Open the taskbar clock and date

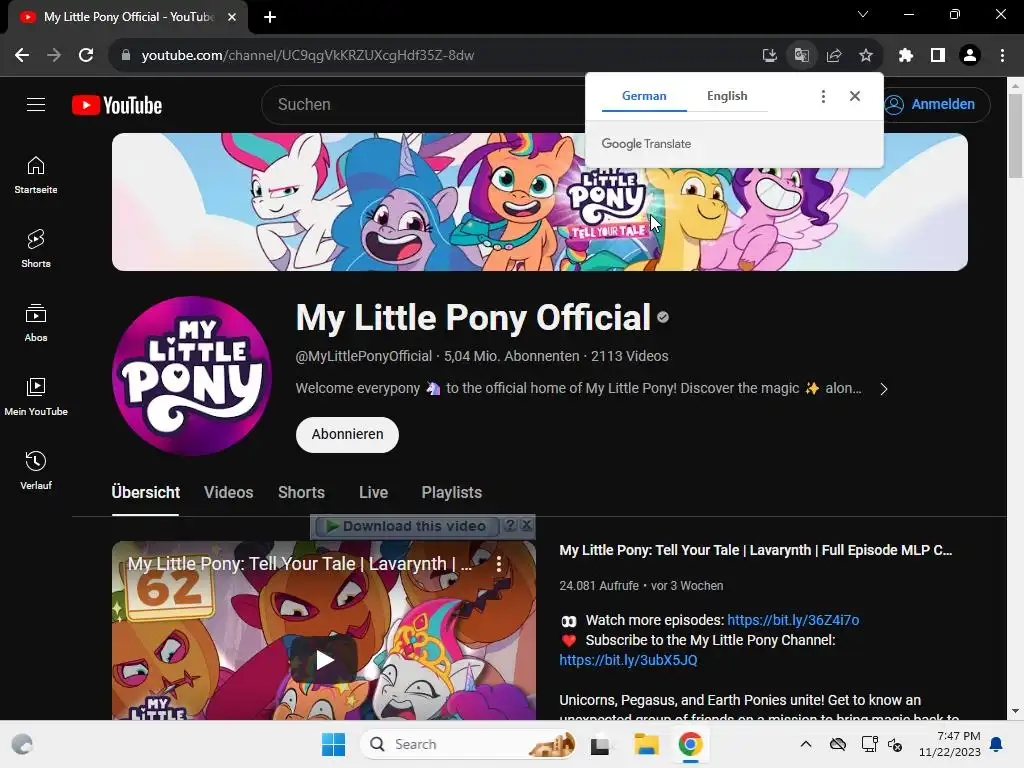pyautogui.click(x=949, y=744)
